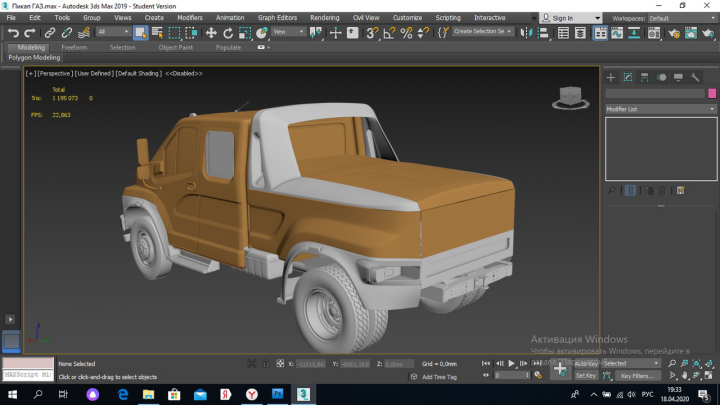Click the Sign In button

click(x=562, y=18)
